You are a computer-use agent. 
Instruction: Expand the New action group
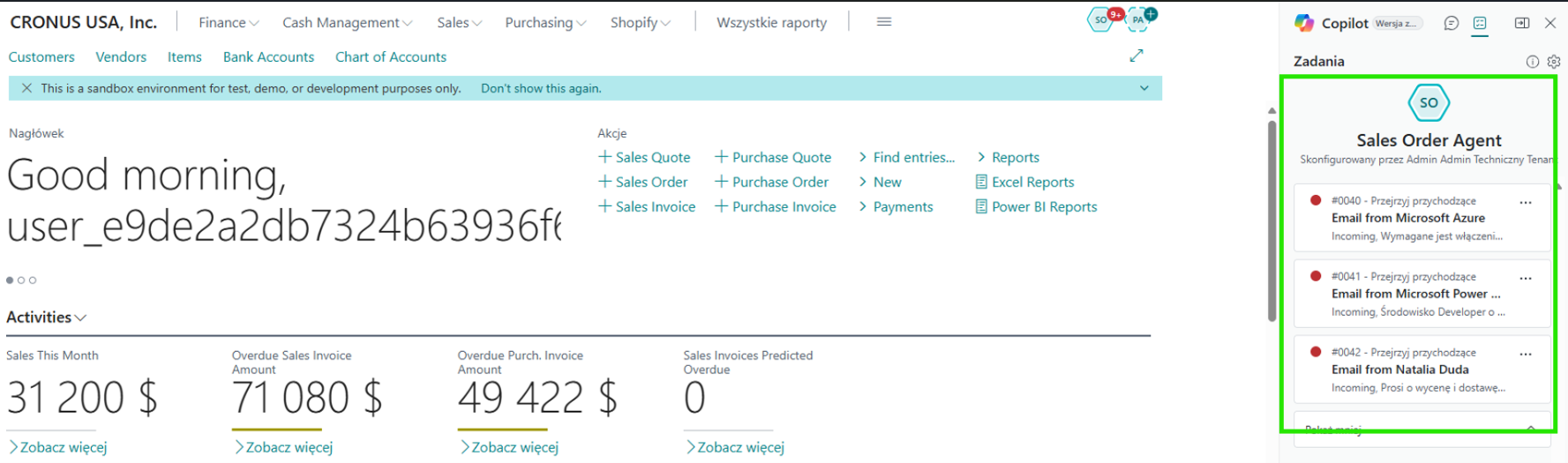[x=880, y=182]
